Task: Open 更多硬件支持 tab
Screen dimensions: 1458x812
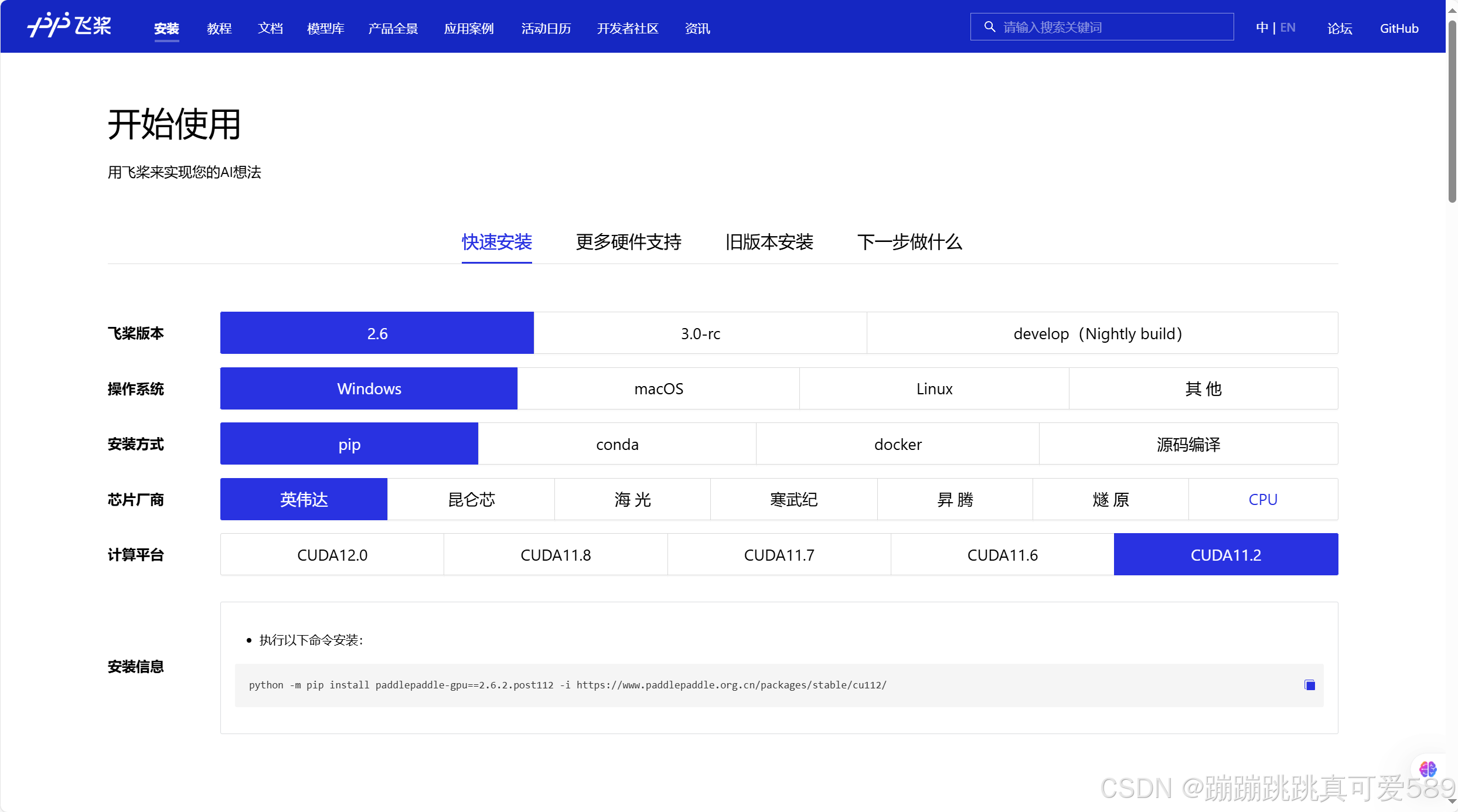Action: [628, 242]
